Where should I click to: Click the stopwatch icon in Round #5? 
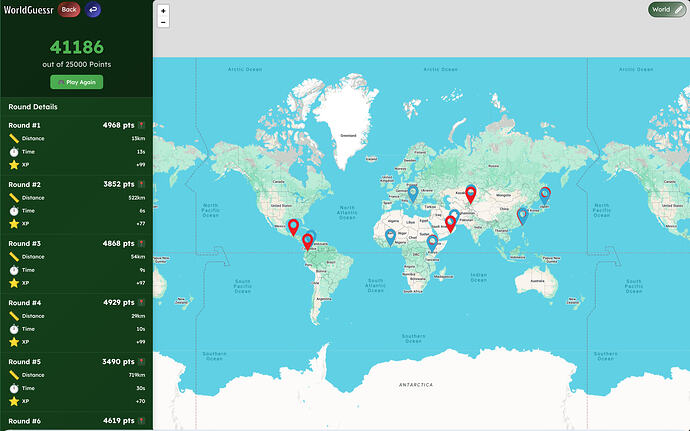click(x=14, y=388)
